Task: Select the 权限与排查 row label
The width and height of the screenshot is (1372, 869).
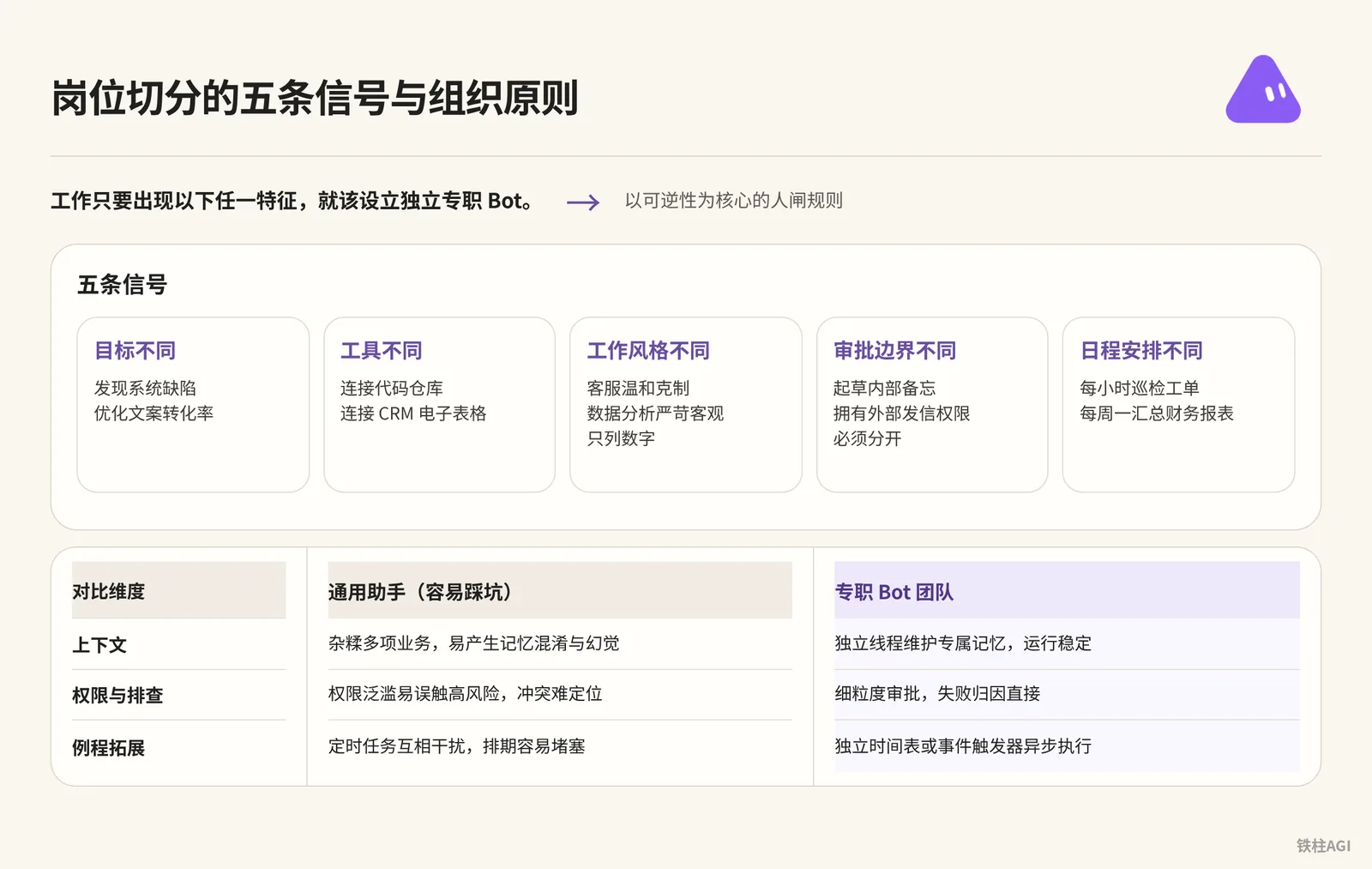Action: (117, 696)
